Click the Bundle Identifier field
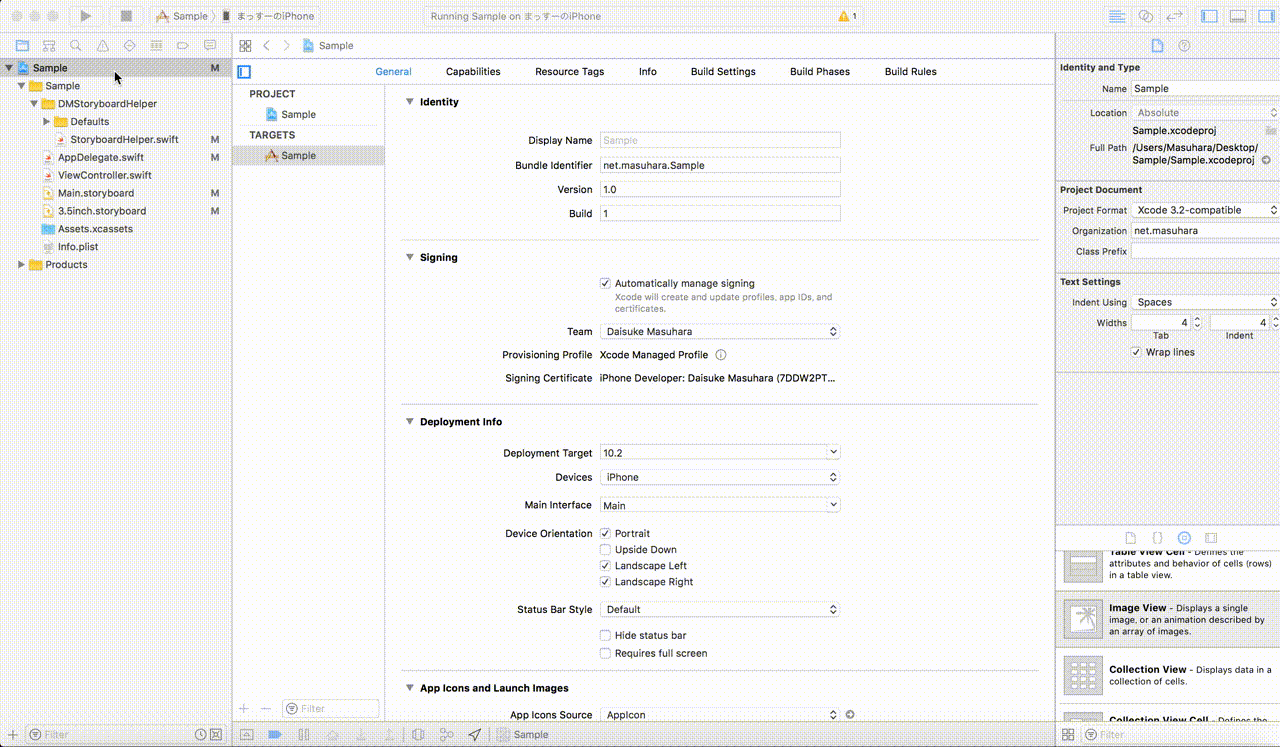 720,166
